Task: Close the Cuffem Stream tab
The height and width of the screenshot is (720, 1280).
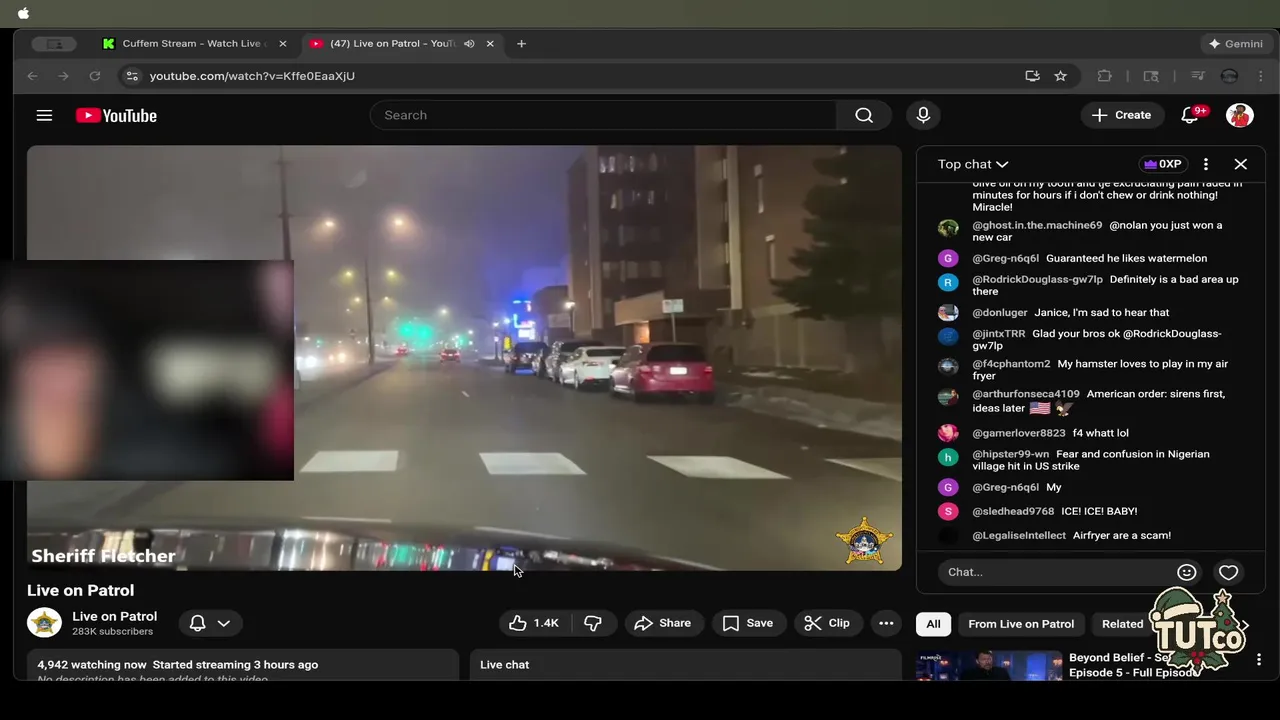Action: point(283,44)
